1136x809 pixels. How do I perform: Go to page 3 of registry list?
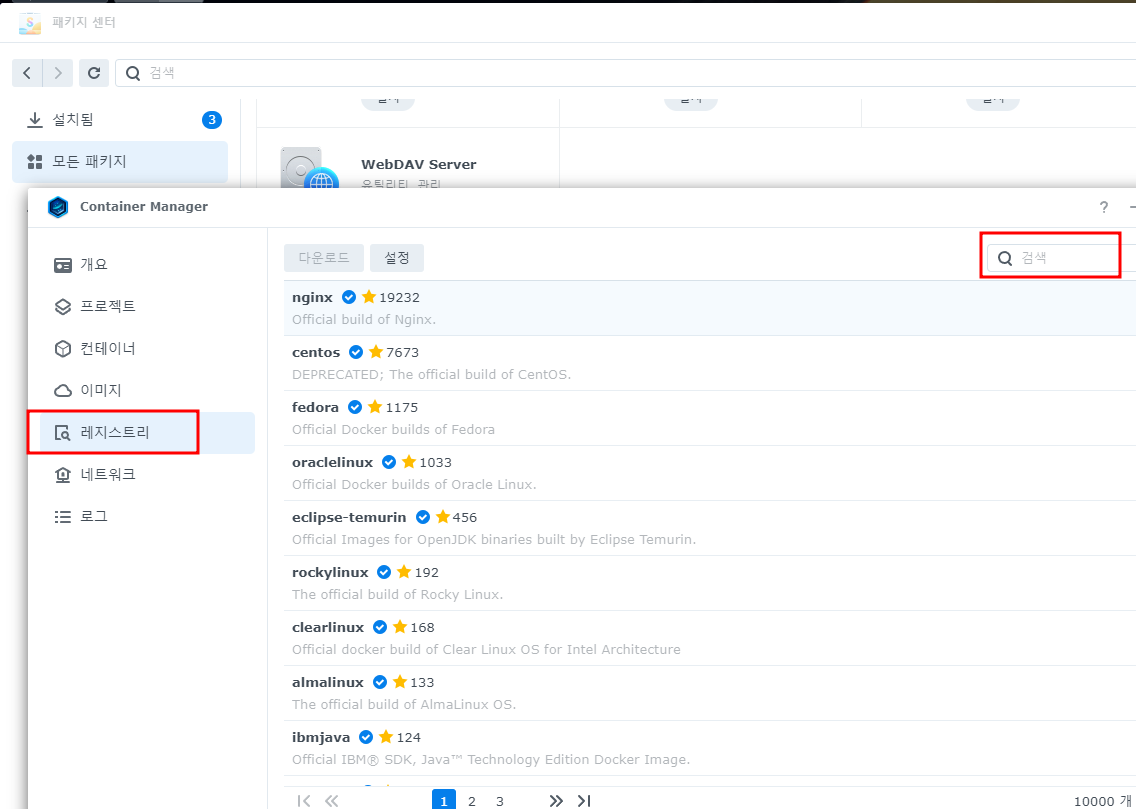pyautogui.click(x=500, y=801)
